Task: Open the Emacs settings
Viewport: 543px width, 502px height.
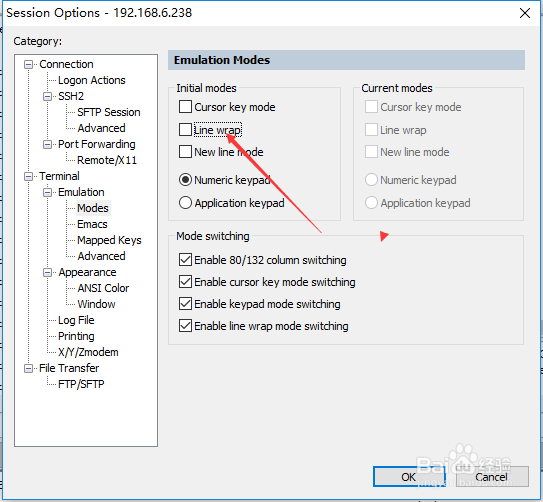Action: point(92,224)
